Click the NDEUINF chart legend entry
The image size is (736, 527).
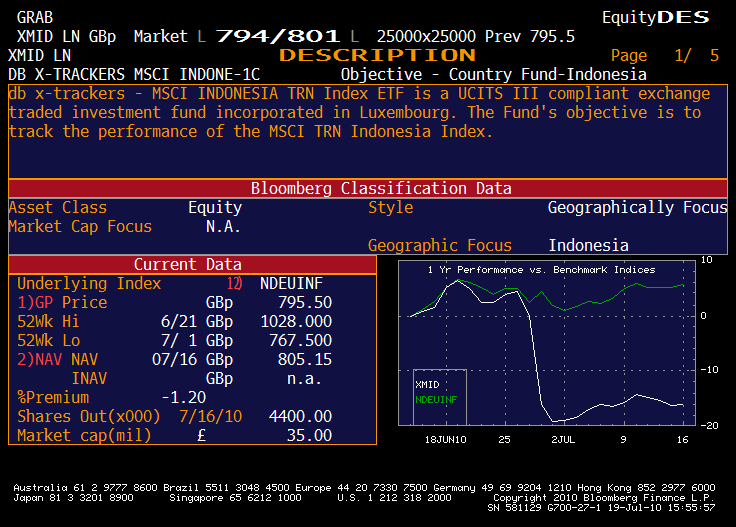pyautogui.click(x=436, y=400)
